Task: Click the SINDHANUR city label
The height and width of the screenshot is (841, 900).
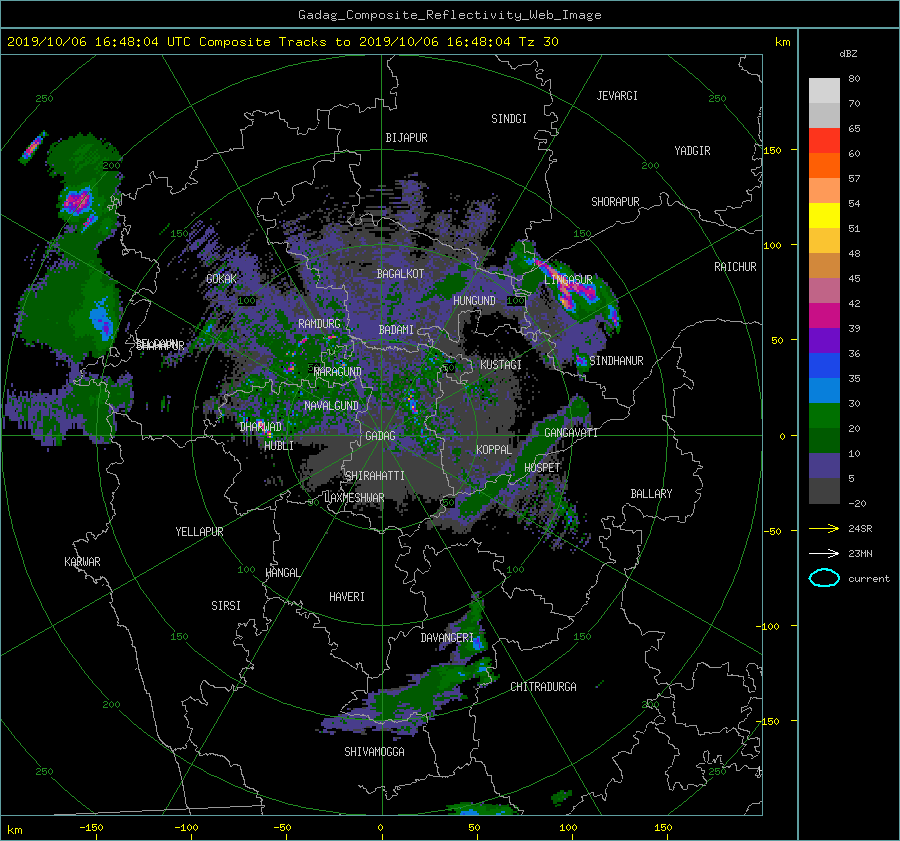Action: pos(616,361)
